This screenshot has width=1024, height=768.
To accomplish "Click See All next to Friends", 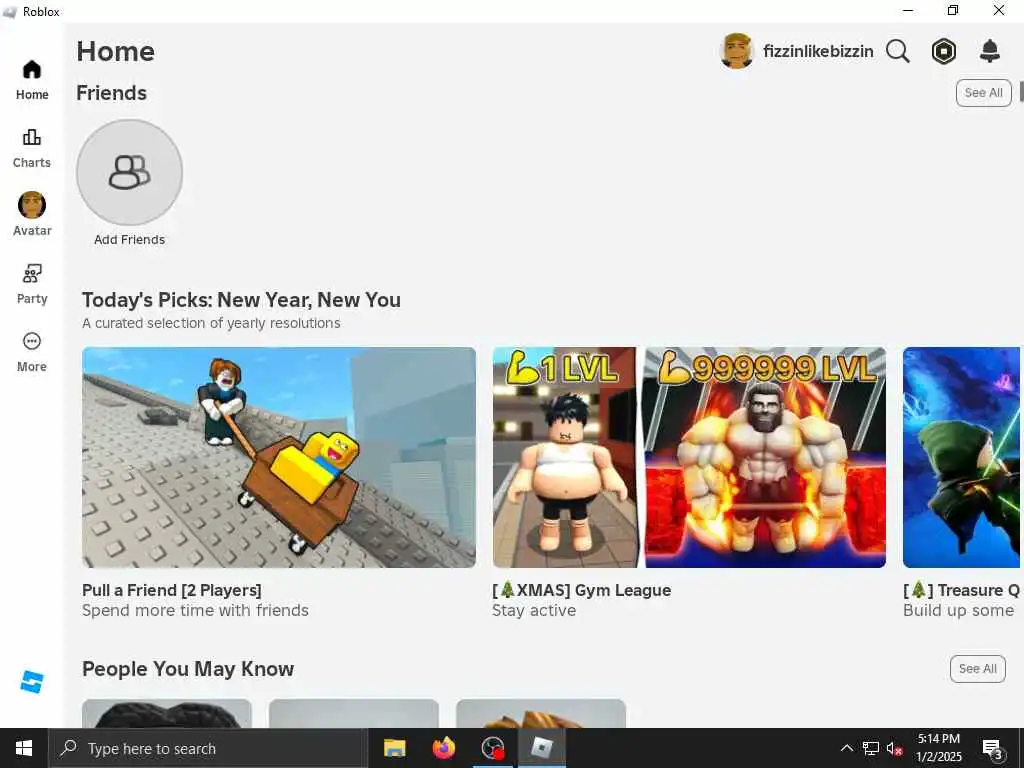I will 984,93.
